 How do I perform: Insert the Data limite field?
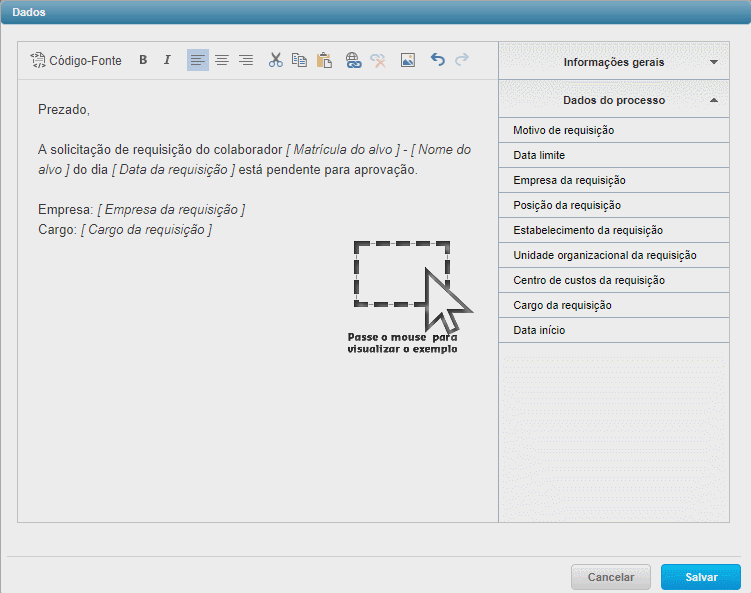(539, 155)
